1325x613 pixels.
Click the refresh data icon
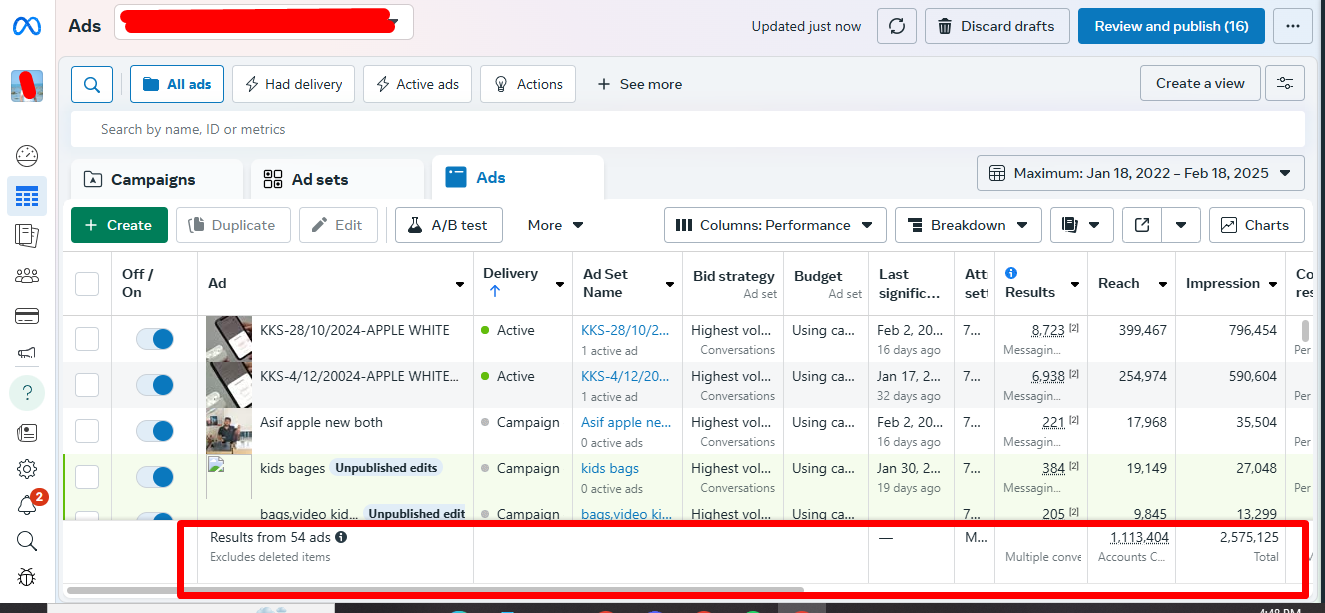click(x=896, y=26)
